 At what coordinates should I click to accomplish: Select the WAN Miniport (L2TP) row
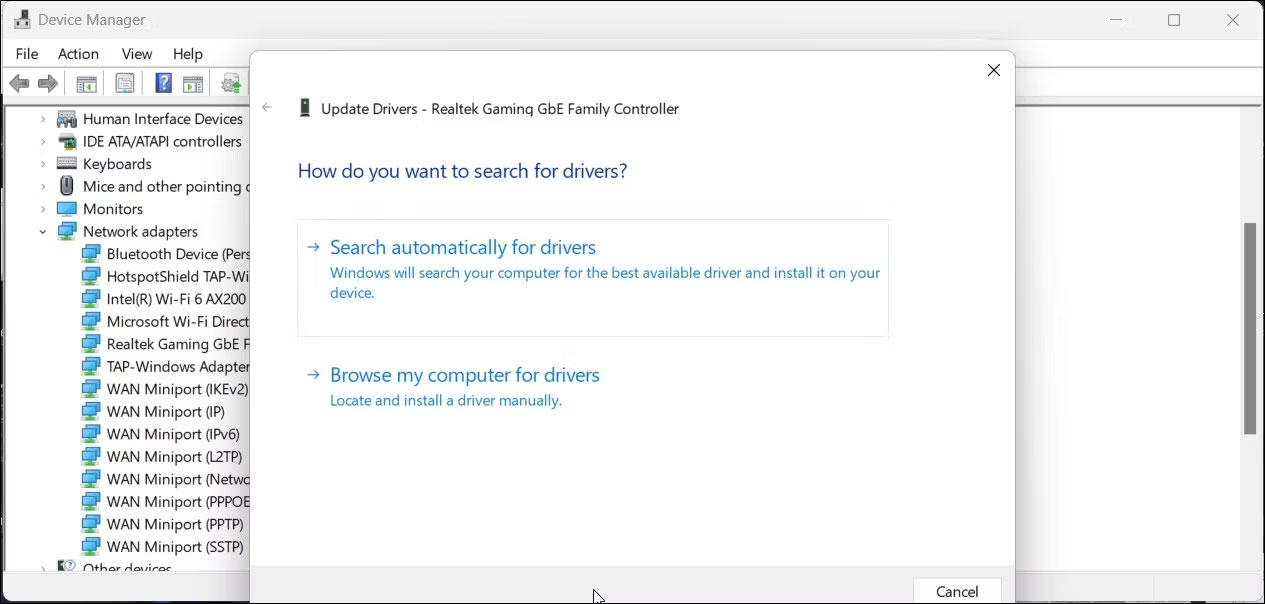click(x=163, y=456)
